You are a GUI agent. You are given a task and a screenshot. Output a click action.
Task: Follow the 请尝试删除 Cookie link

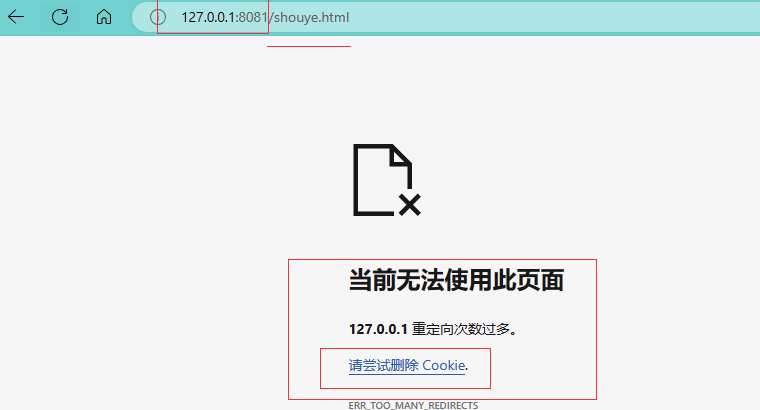pyautogui.click(x=407, y=365)
